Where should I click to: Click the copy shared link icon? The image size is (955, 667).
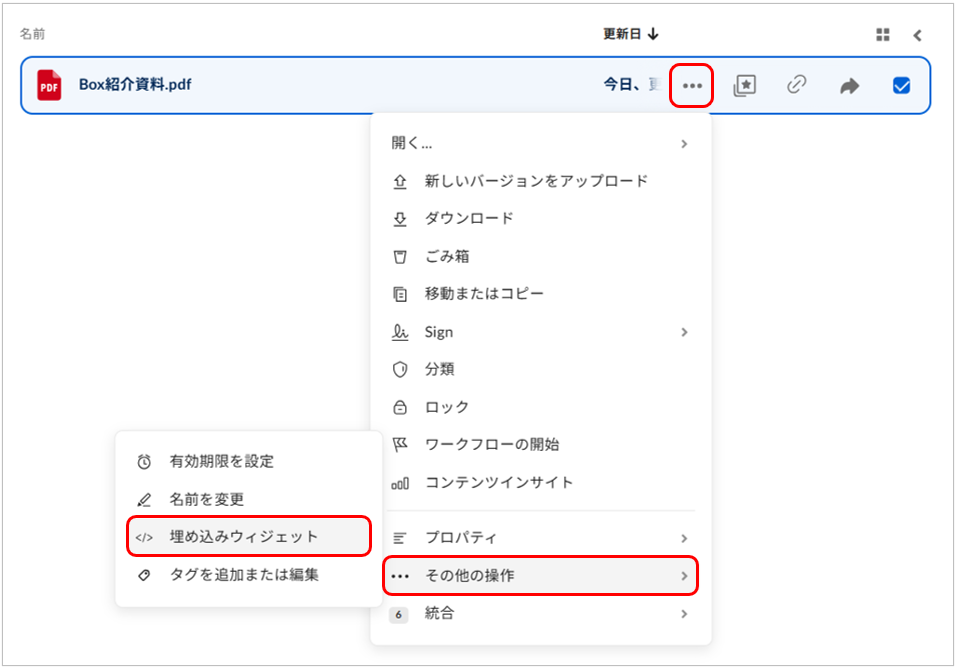coord(796,86)
